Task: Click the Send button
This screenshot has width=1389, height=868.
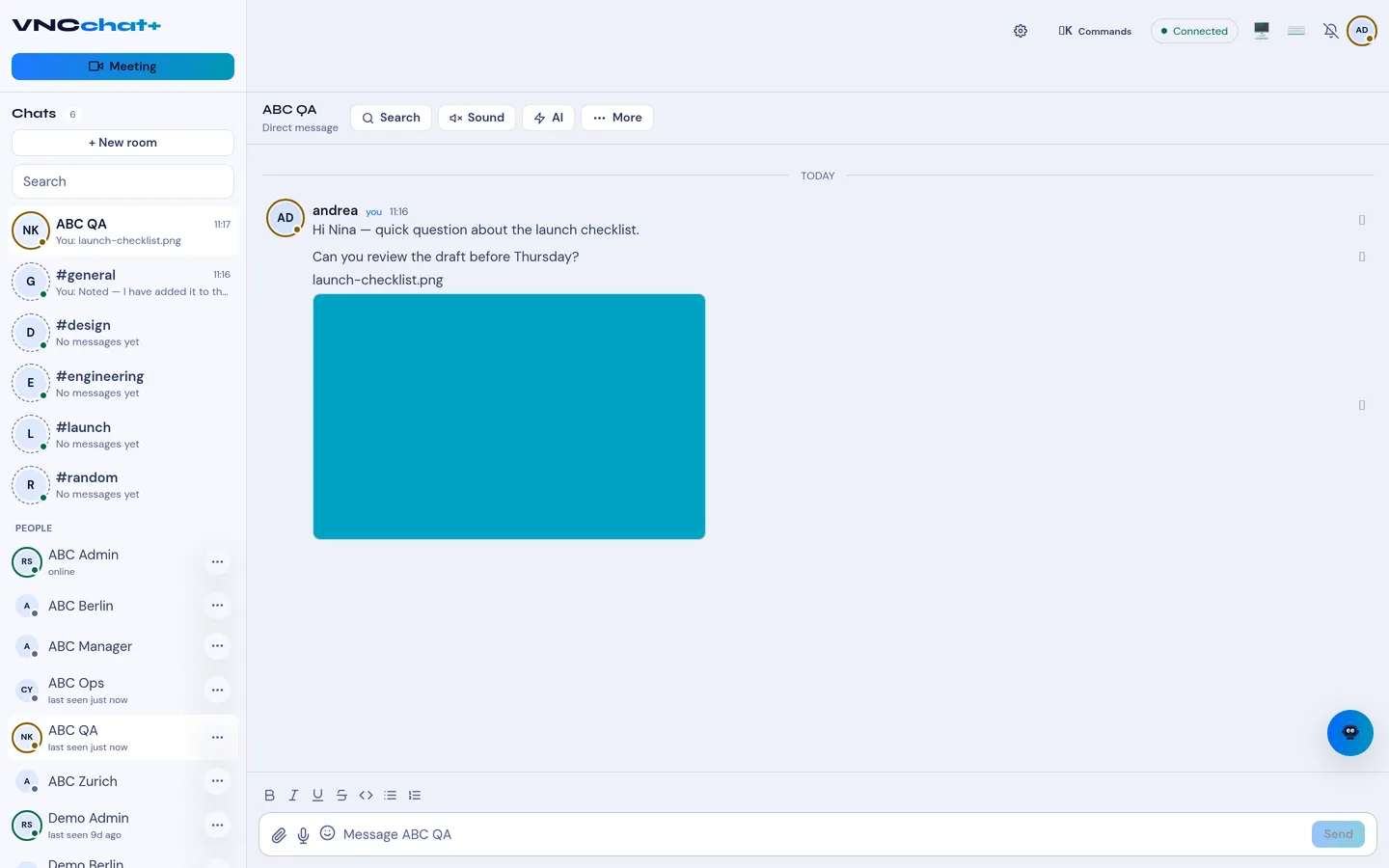Action: (1338, 834)
